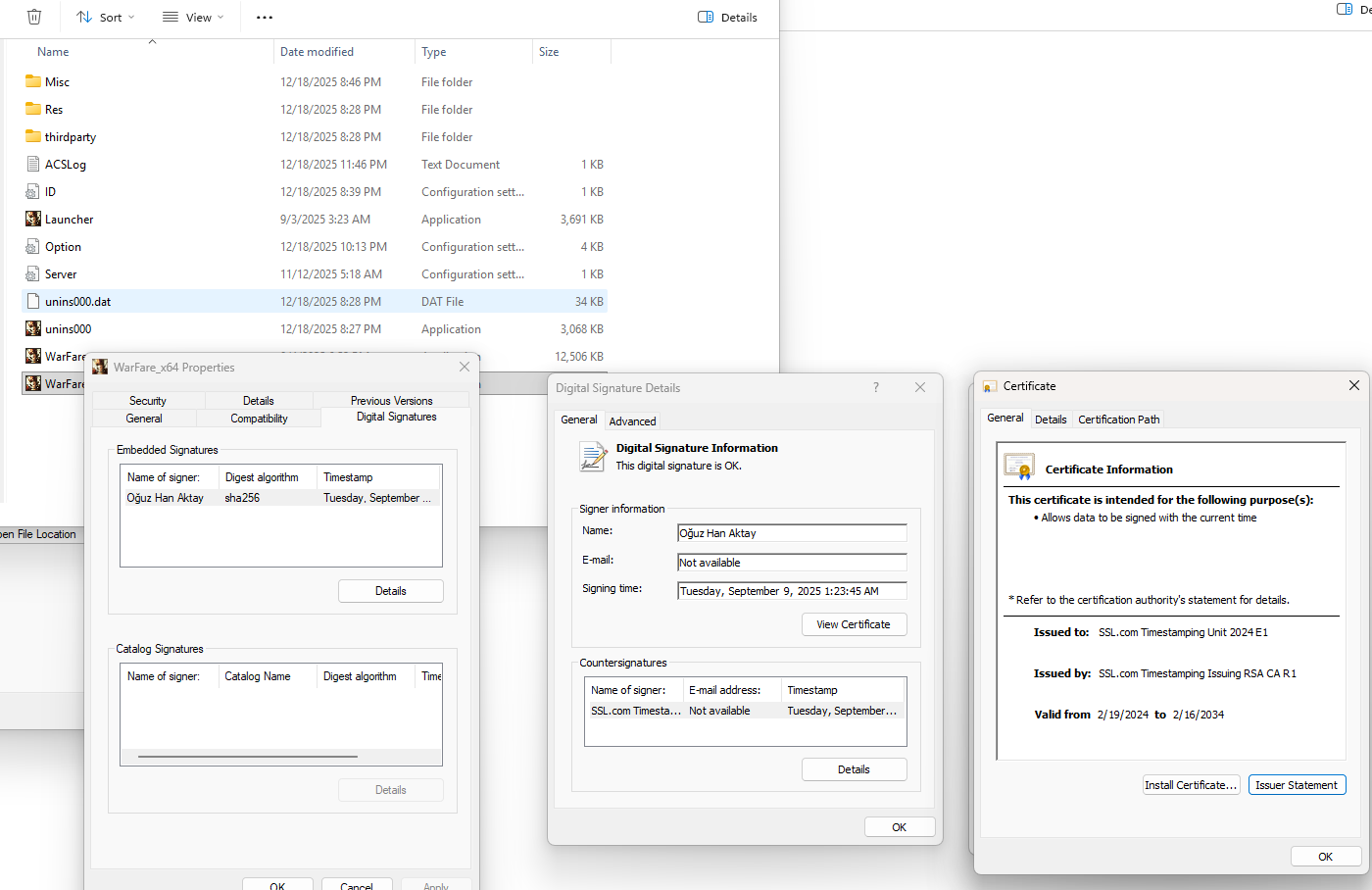Open the Previous Versions tab
This screenshot has height=890, width=1372.
coord(391,400)
